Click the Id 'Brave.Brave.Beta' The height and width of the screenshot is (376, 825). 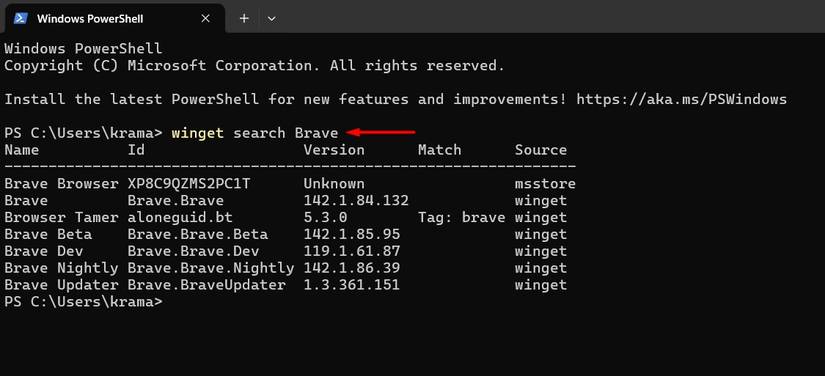pyautogui.click(x=198, y=234)
